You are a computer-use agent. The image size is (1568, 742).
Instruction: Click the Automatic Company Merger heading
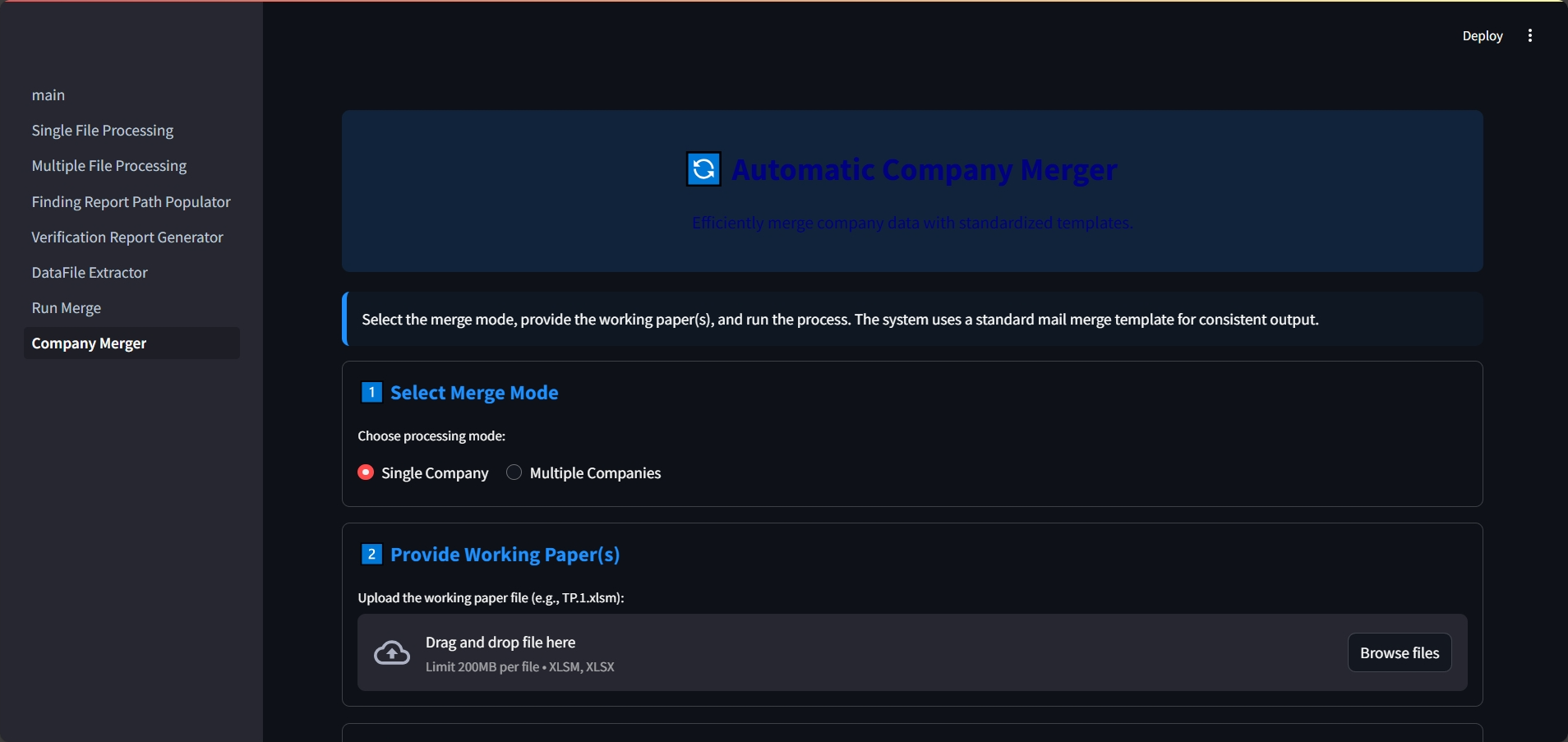pyautogui.click(x=924, y=170)
